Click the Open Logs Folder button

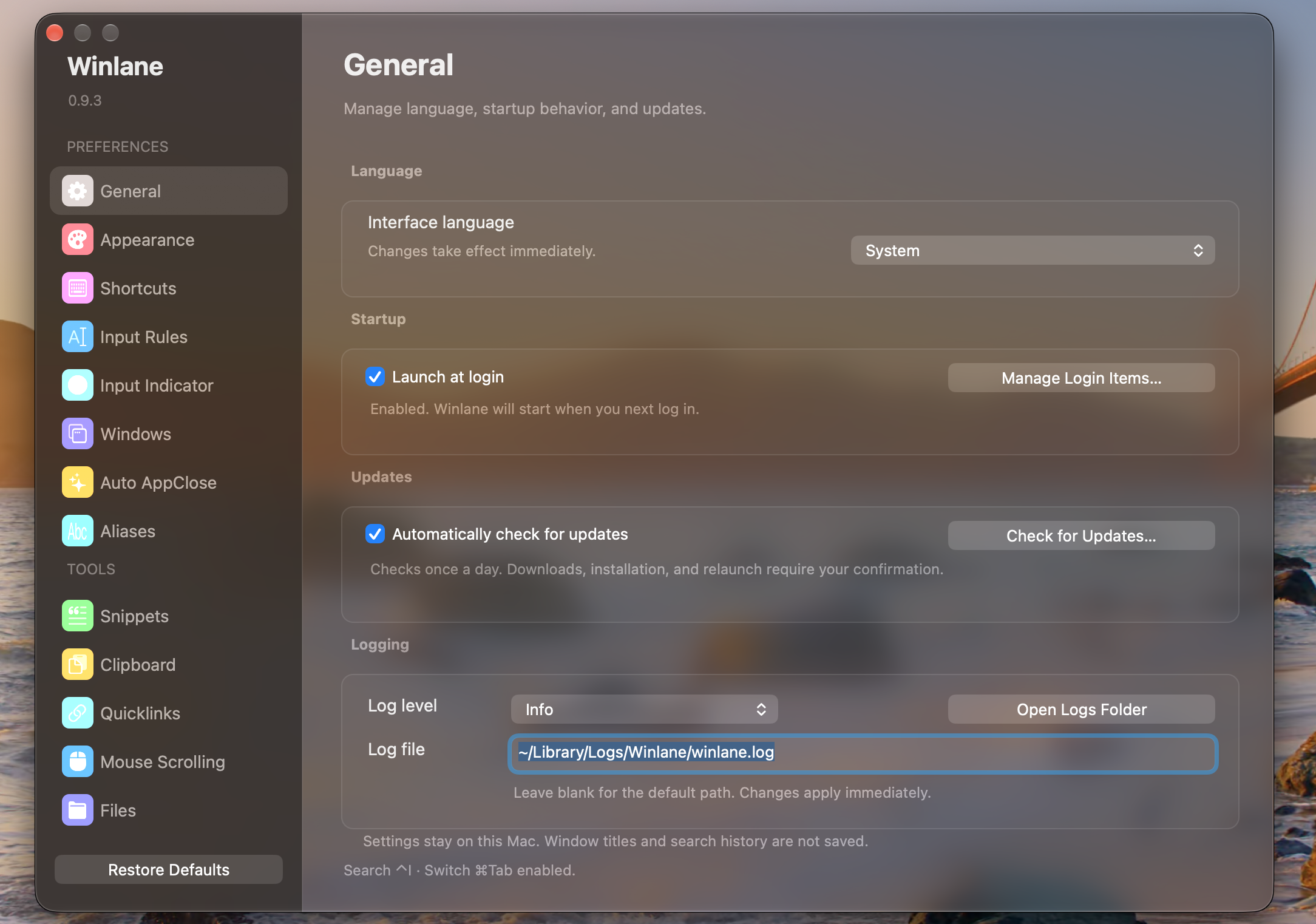(x=1081, y=710)
